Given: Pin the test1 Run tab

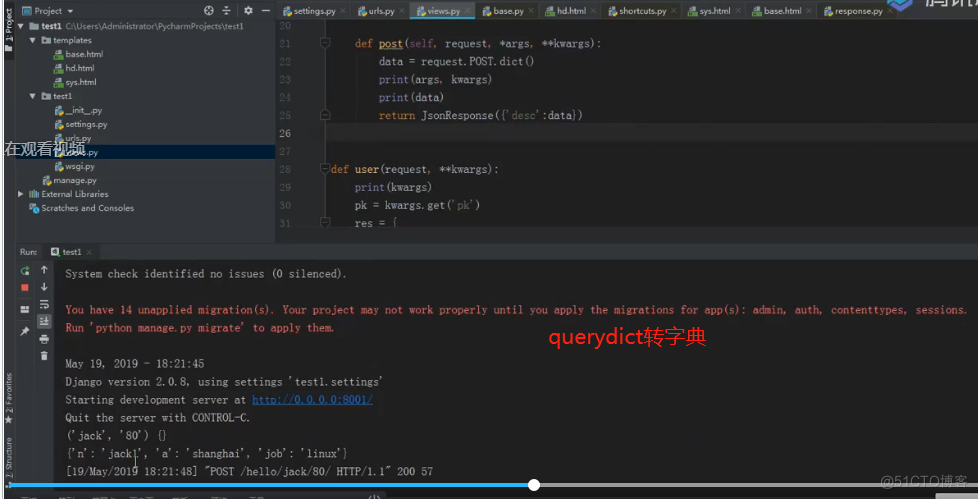Looking at the screenshot, I should [25, 331].
